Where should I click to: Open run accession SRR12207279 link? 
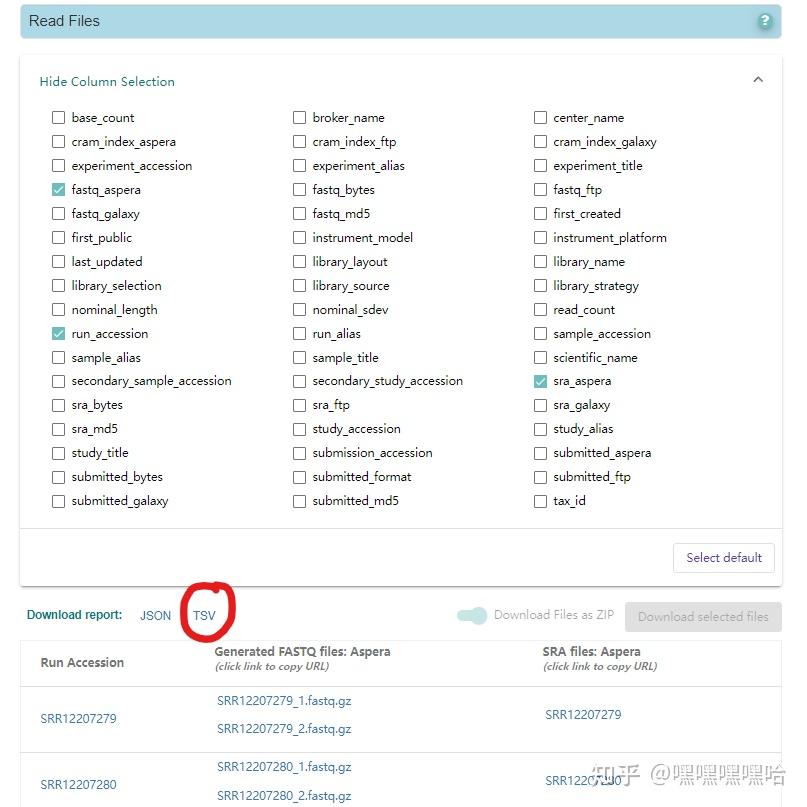(78, 719)
